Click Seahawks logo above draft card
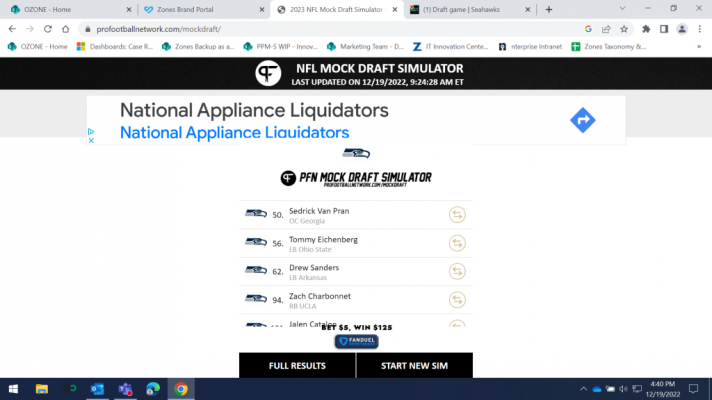712x400 pixels. 356,153
